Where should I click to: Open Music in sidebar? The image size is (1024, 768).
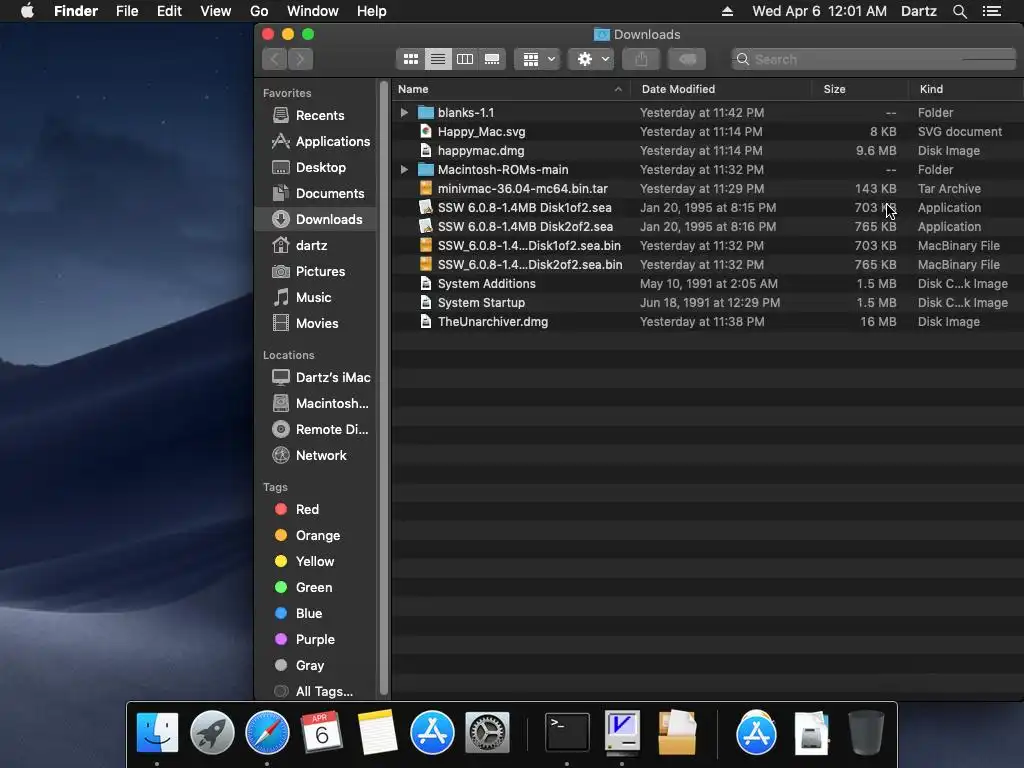(x=316, y=297)
